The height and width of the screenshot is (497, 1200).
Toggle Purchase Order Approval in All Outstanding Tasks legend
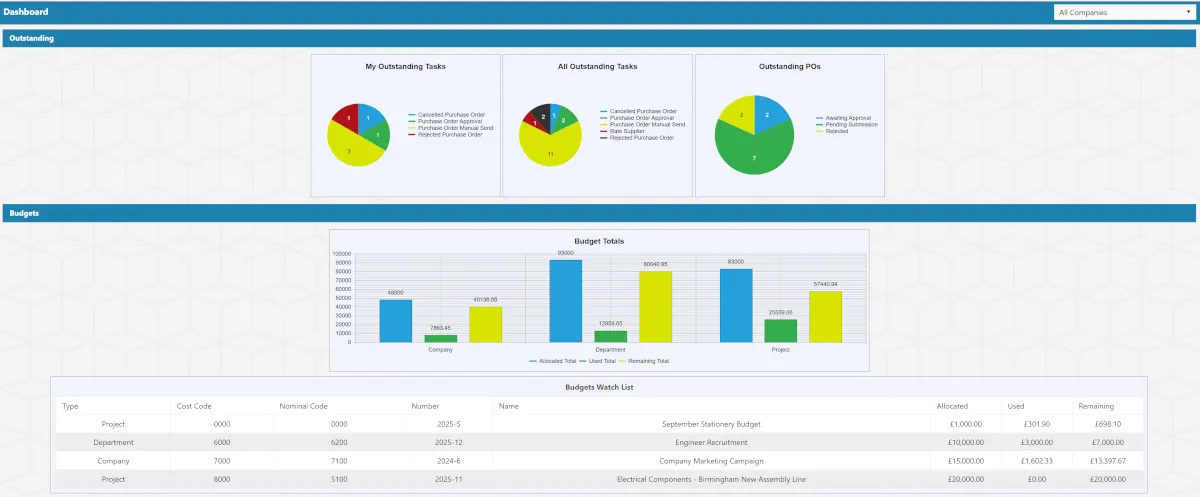(637, 118)
